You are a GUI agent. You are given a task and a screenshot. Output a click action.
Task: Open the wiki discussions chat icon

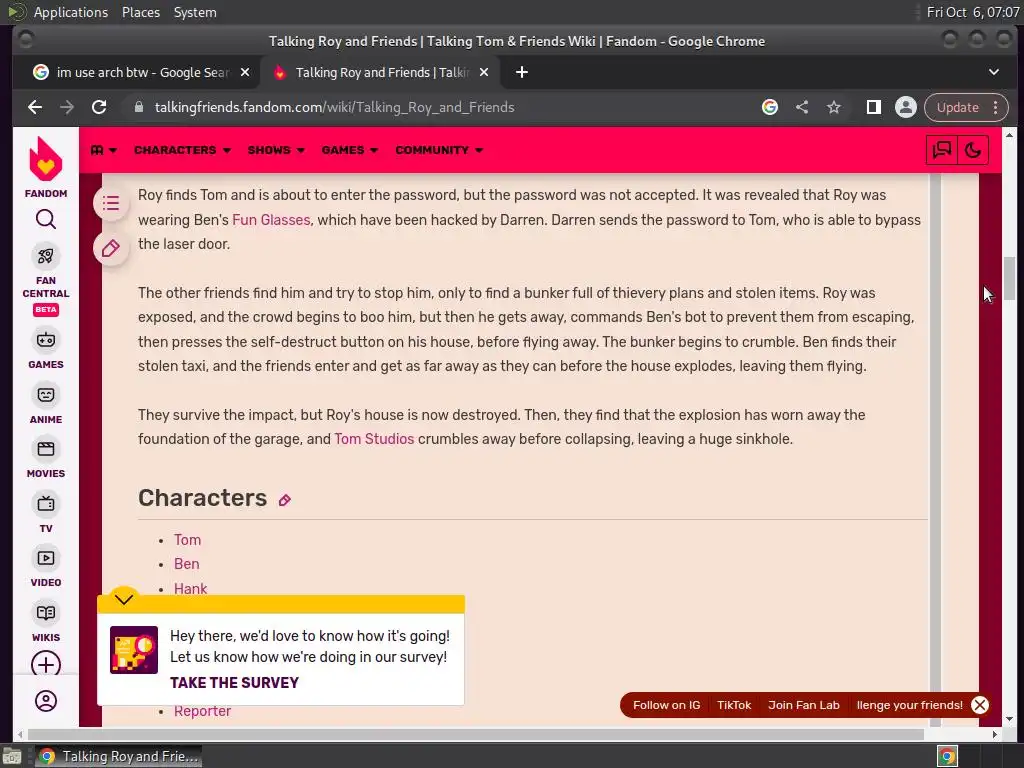pos(942,150)
